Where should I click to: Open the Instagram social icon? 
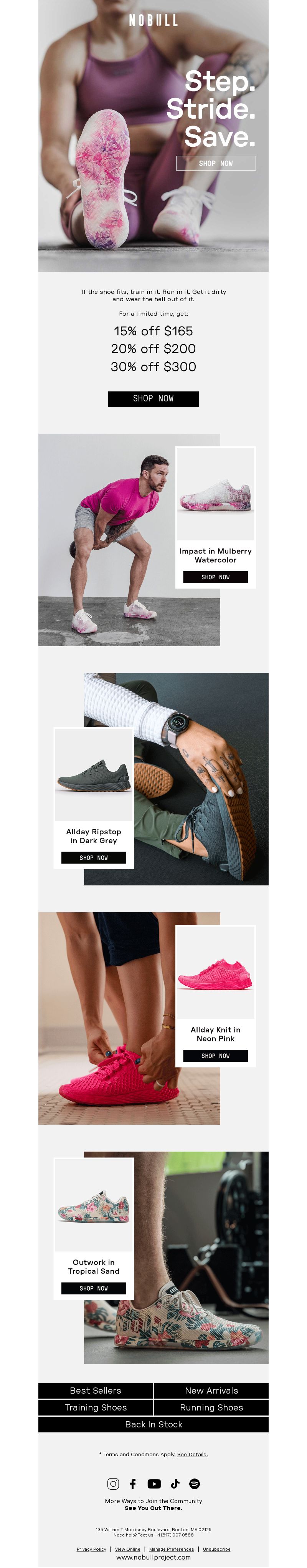click(x=113, y=1483)
